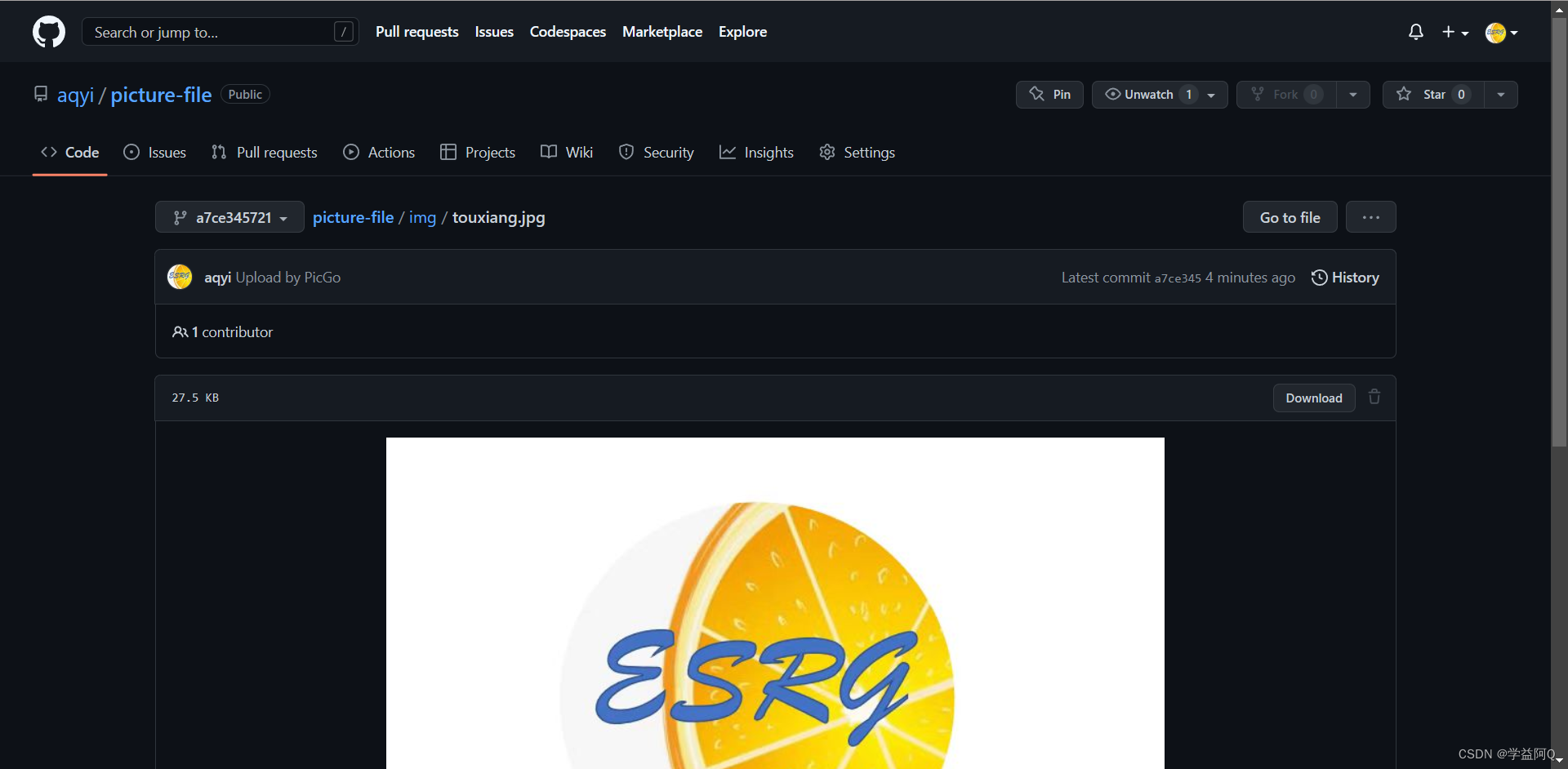Expand the Star lists dropdown arrow
This screenshot has height=769, width=1568.
pyautogui.click(x=1501, y=95)
